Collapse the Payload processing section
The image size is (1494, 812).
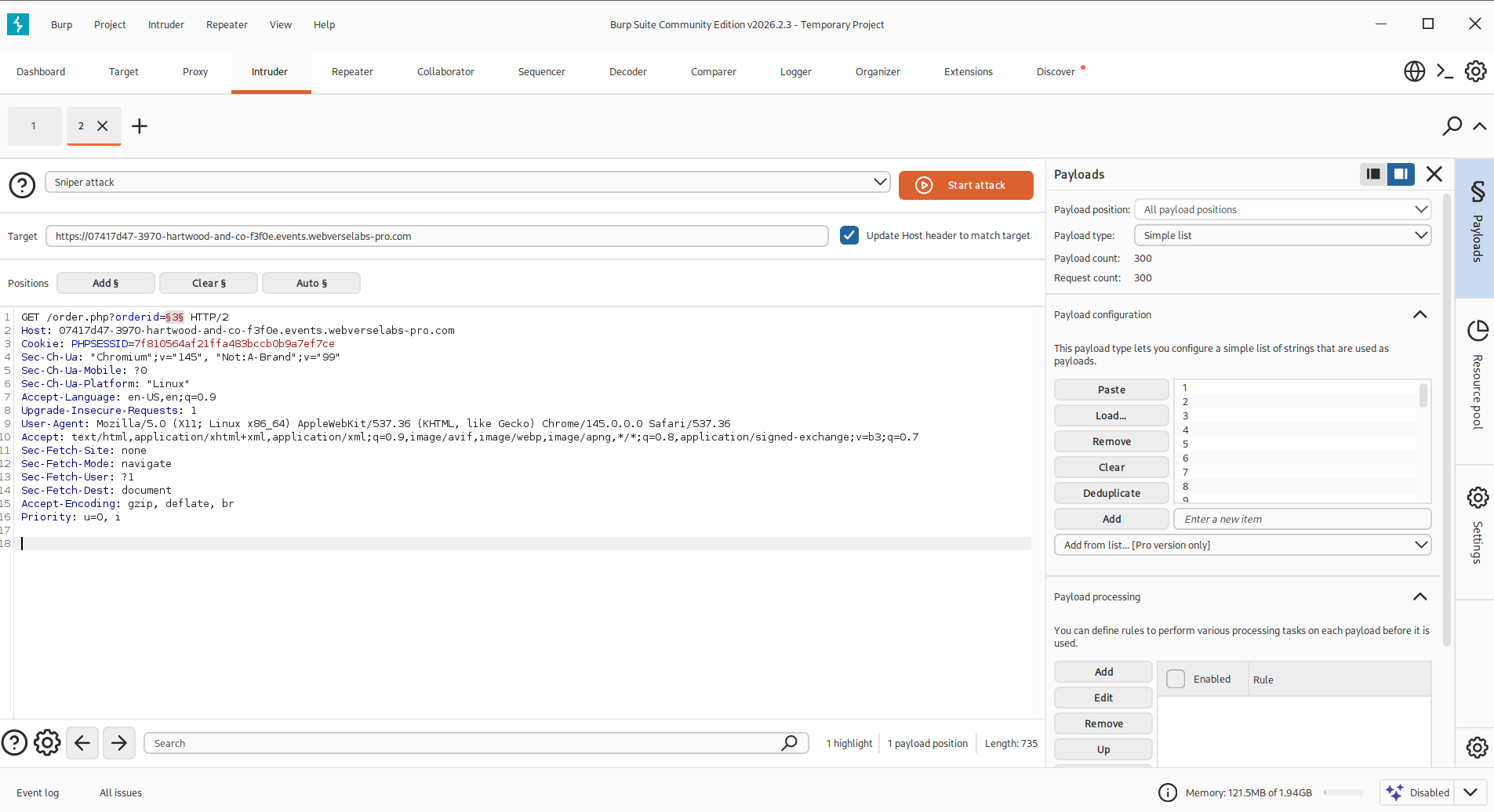coord(1419,596)
